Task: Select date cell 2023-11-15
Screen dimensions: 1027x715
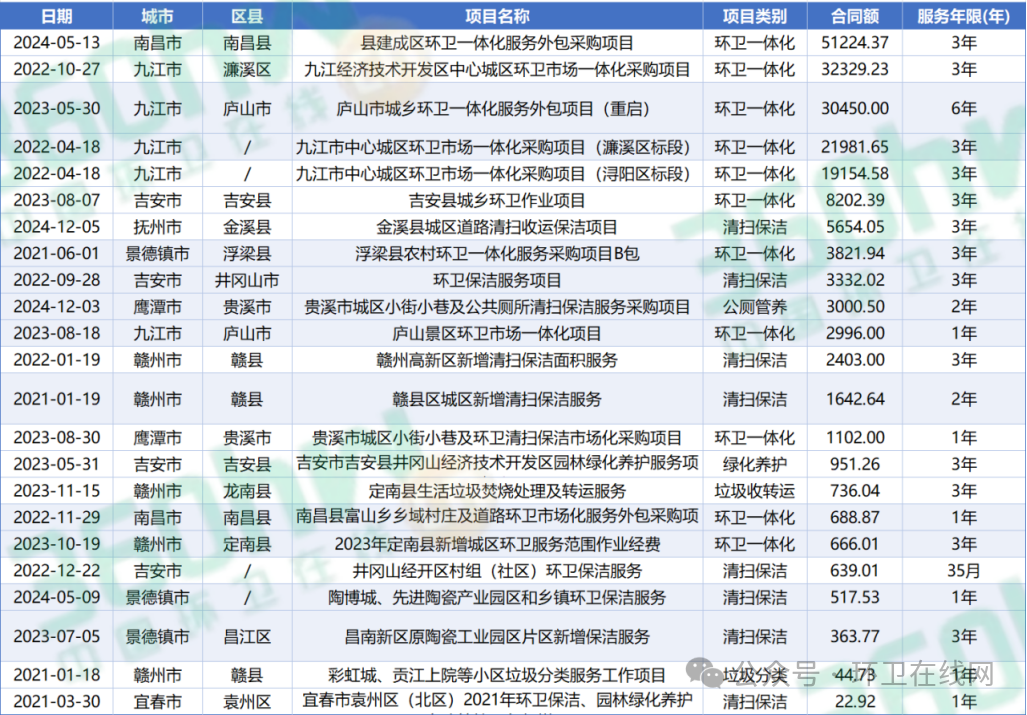Action: (x=56, y=491)
